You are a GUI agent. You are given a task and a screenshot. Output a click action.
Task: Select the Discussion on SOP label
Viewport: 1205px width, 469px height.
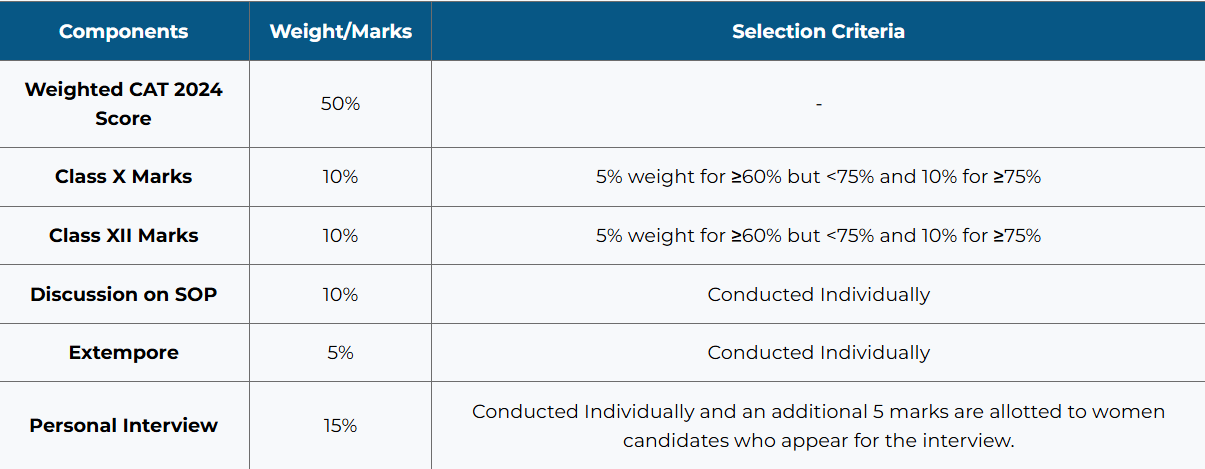pos(123,295)
